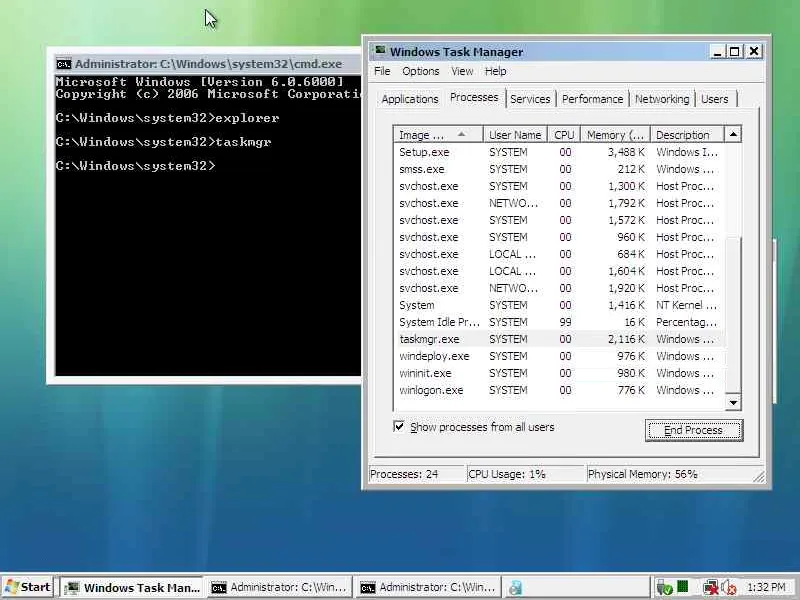This screenshot has height=600, width=800.
Task: Select svchost.exe using 960 K
Action: [559, 237]
